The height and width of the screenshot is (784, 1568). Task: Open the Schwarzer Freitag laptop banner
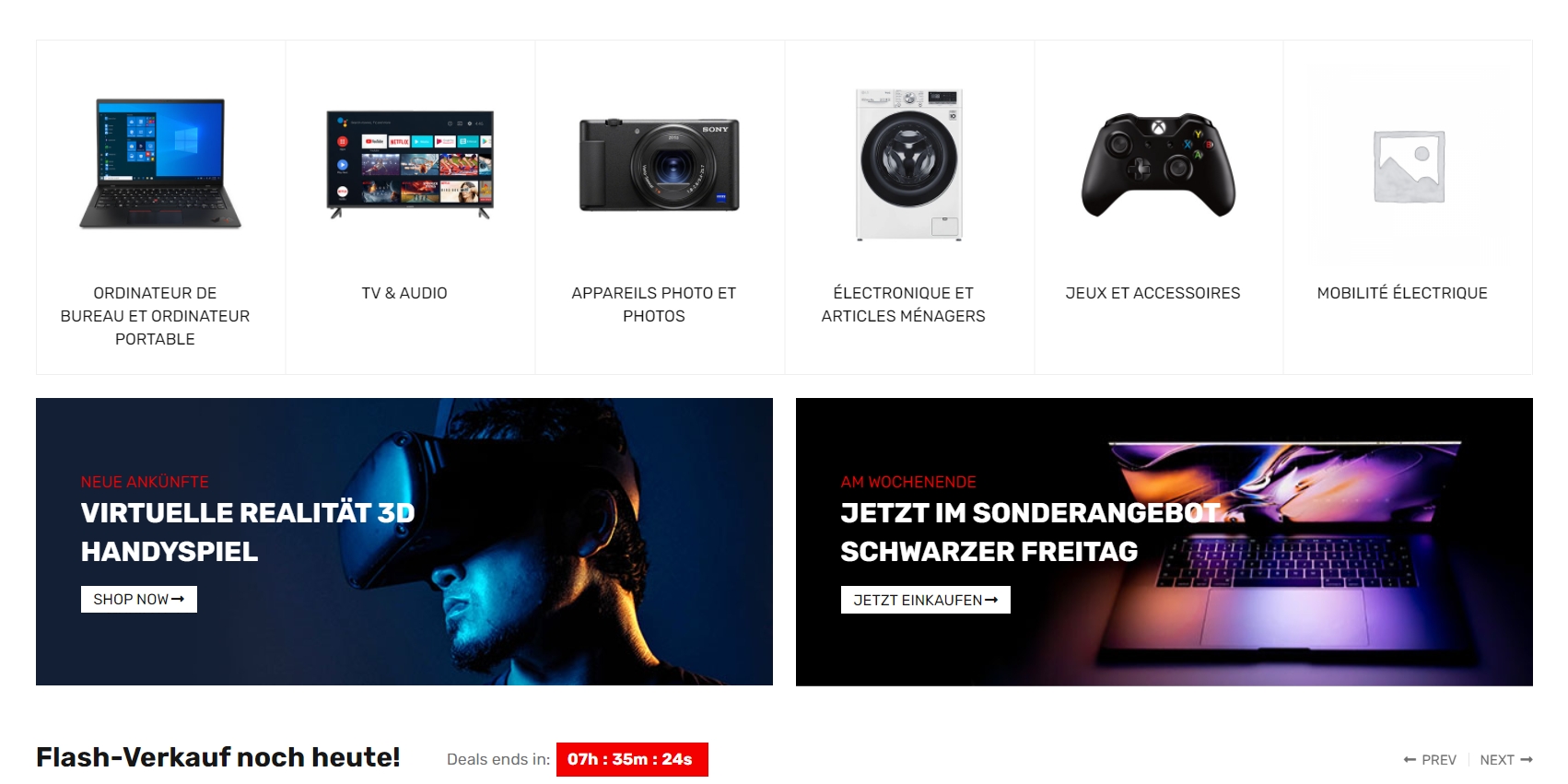point(1164,542)
